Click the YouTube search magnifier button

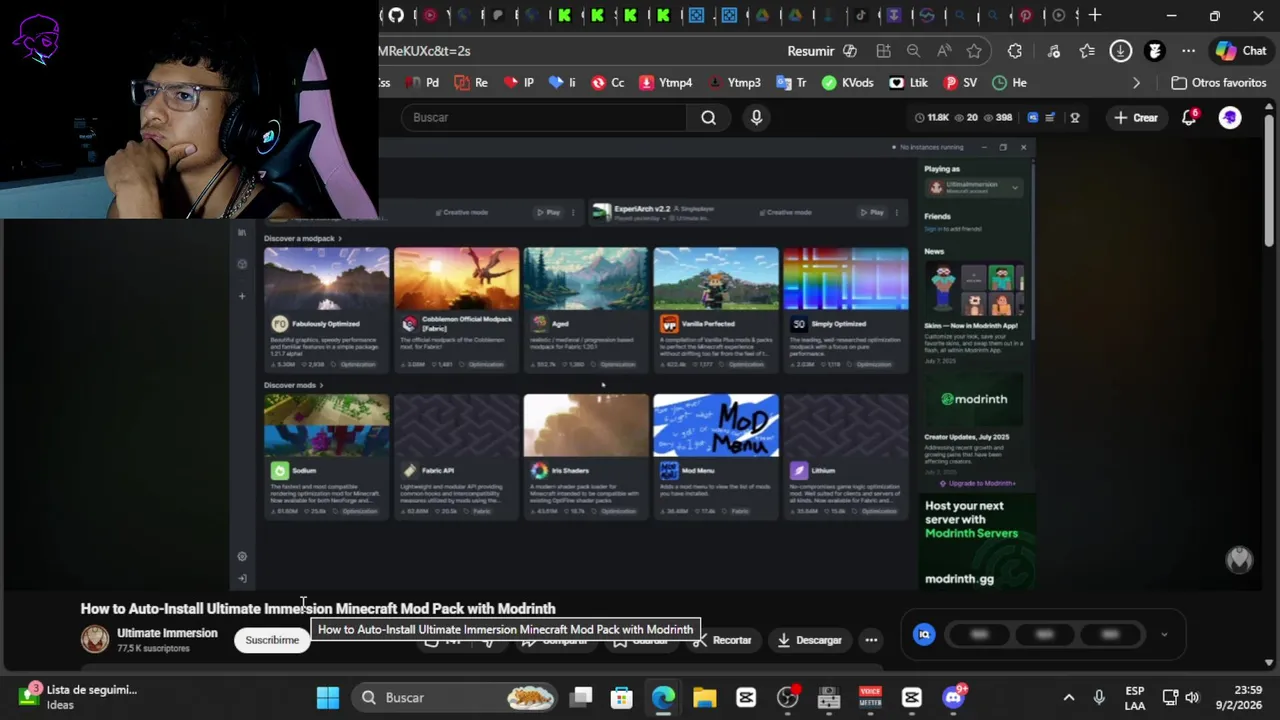pos(708,118)
